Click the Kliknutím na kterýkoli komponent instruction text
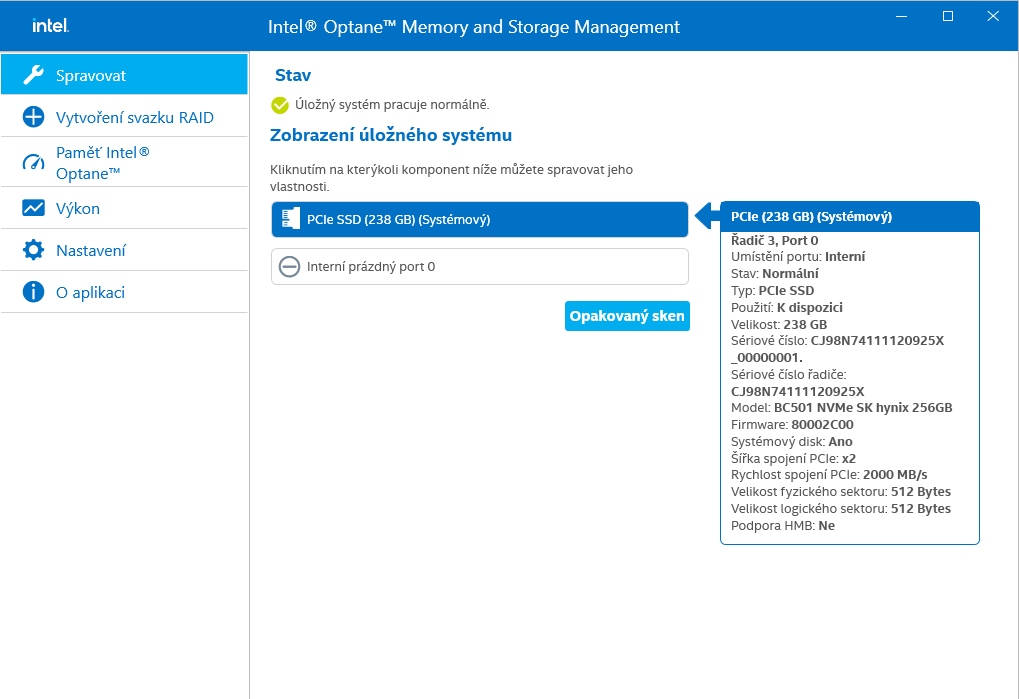This screenshot has width=1019, height=699. pos(452,178)
